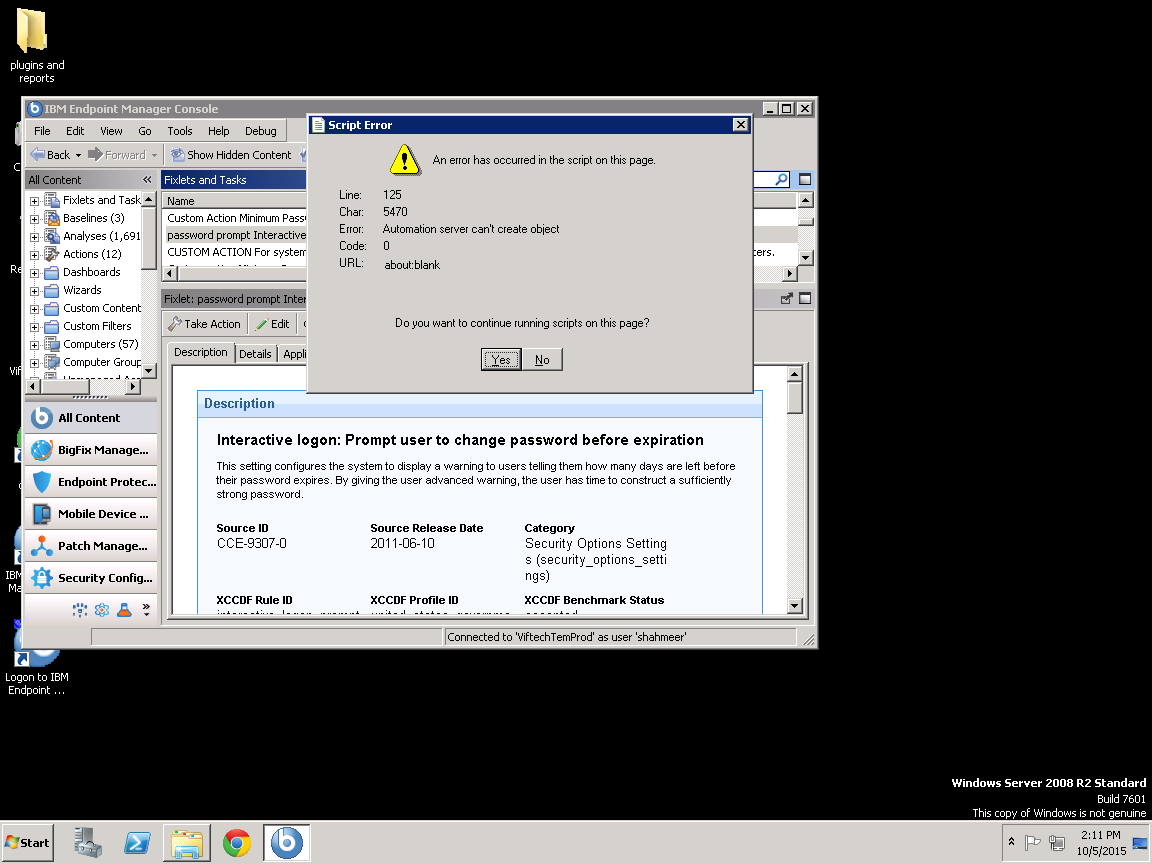Select Custom Content in the tree
1152x864 pixels.
(101, 308)
